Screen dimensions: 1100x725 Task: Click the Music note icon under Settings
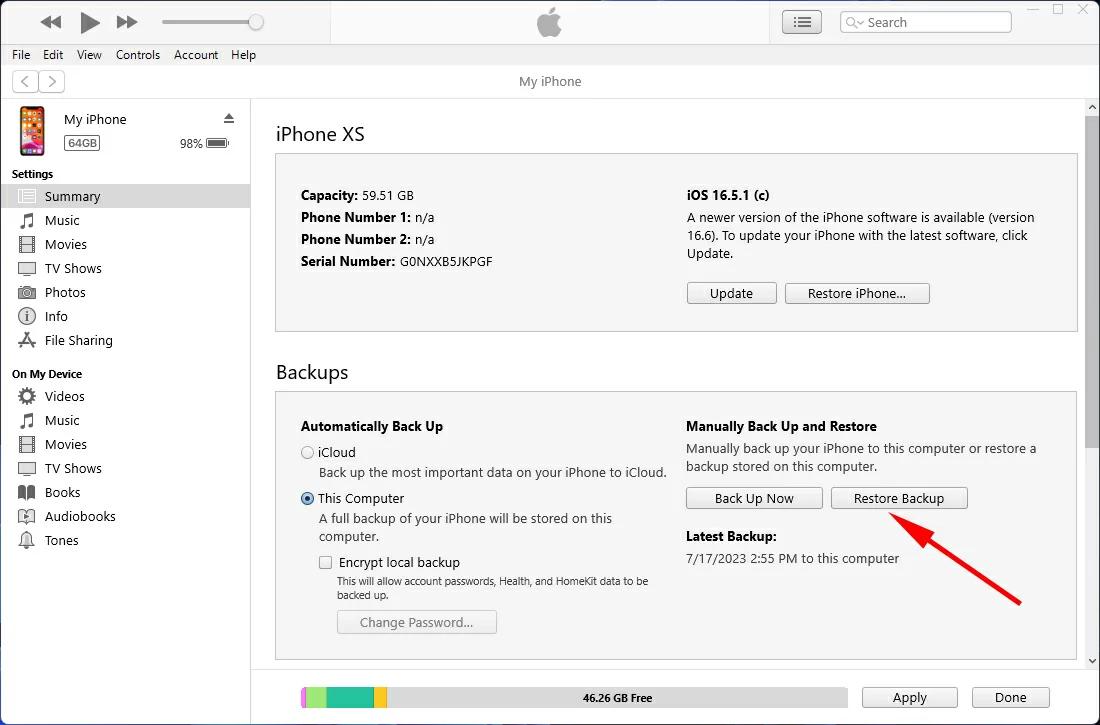[27, 220]
